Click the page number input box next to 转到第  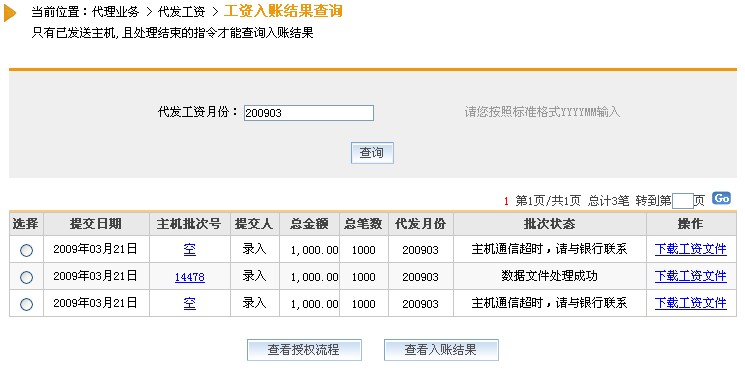tap(683, 201)
